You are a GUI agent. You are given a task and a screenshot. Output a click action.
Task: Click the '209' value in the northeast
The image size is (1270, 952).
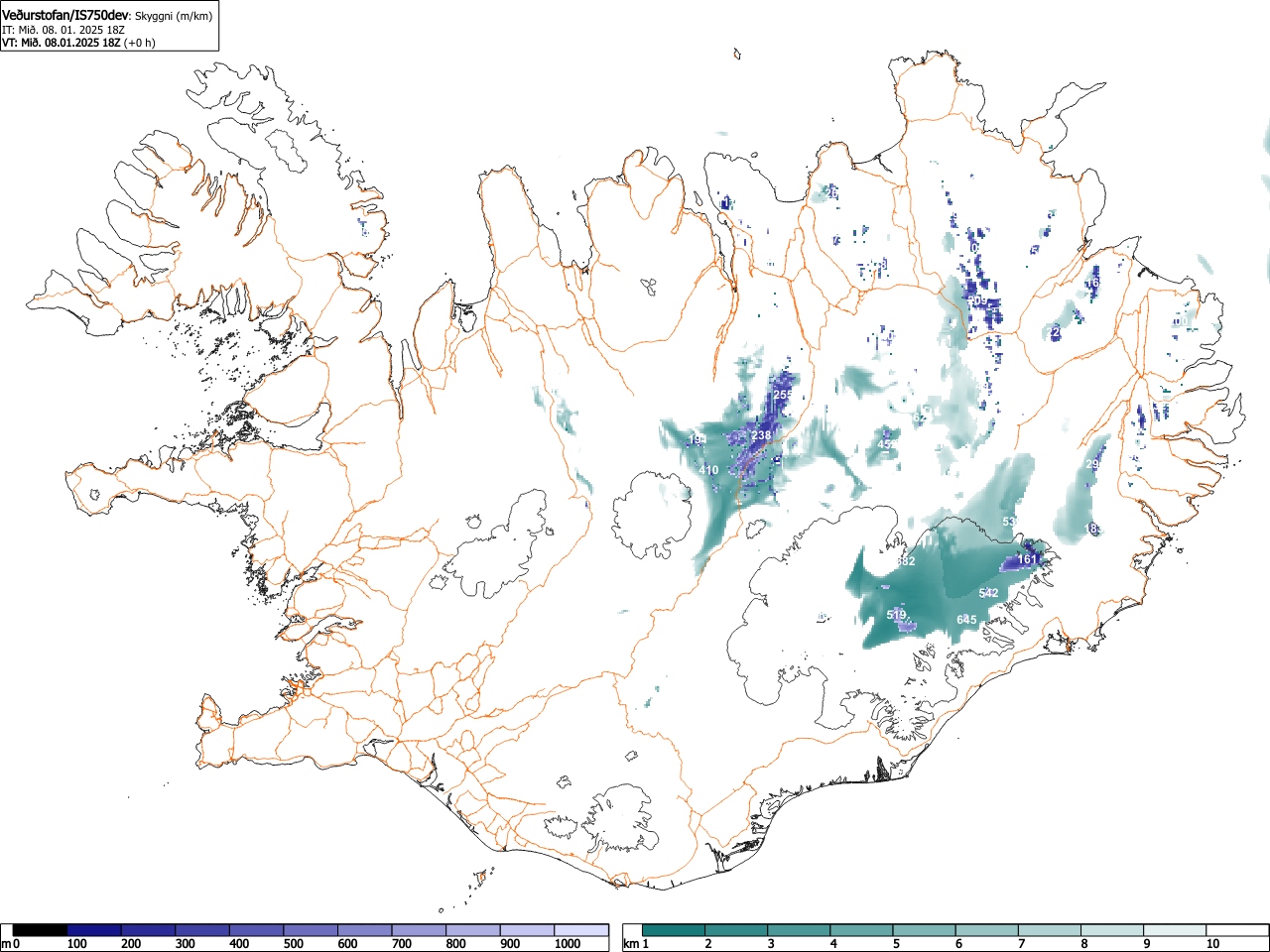point(977,301)
